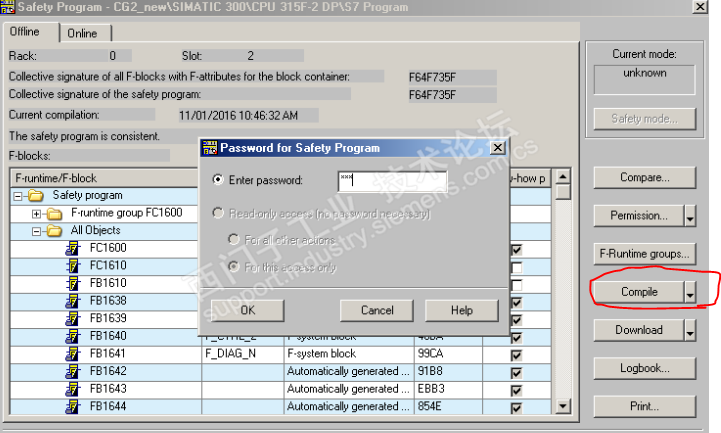Click the Permission button
This screenshot has height=433, width=721.
click(639, 216)
